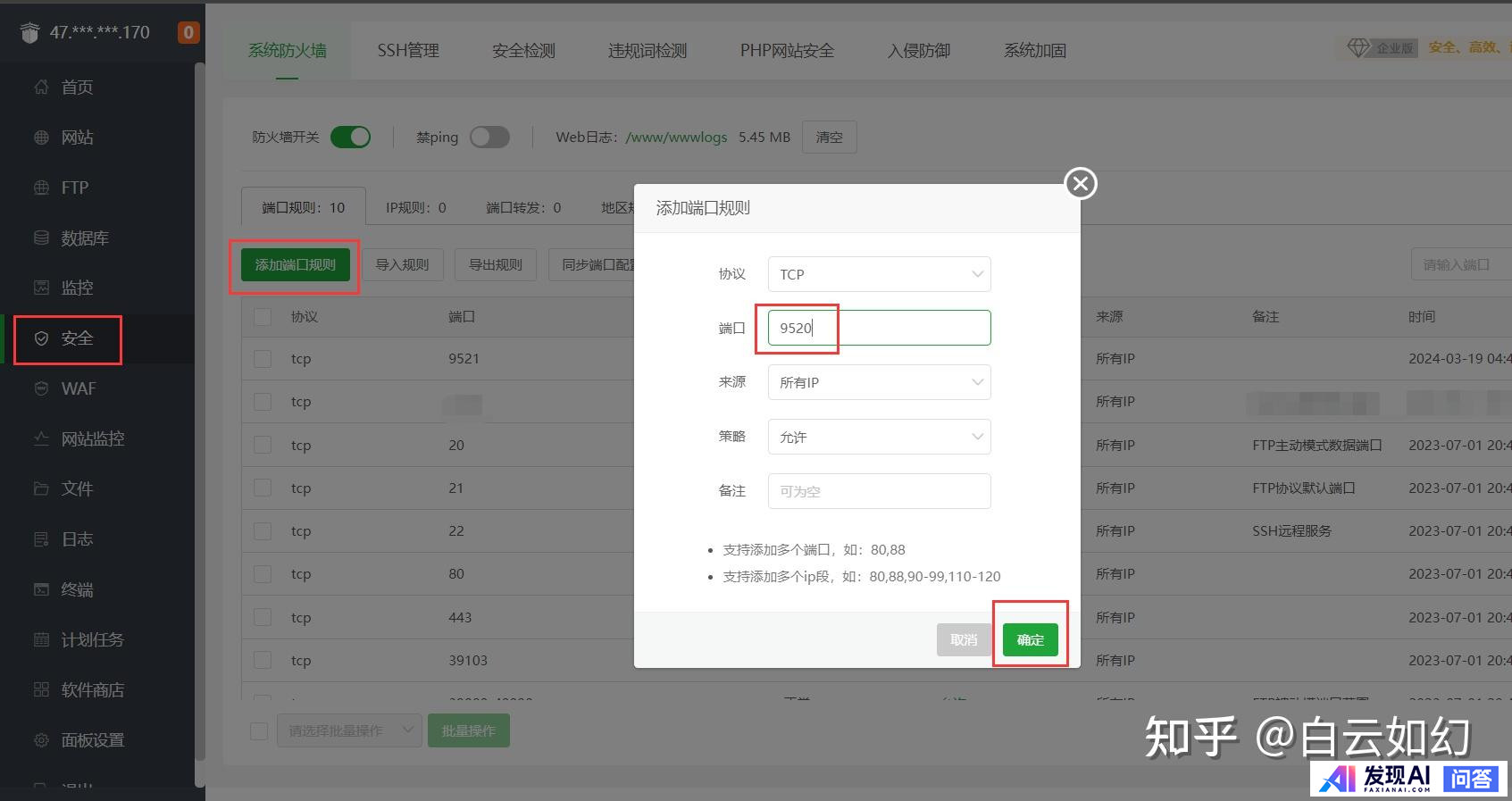
Task: Click the Terminal icon in sidebar
Action: coord(41,589)
